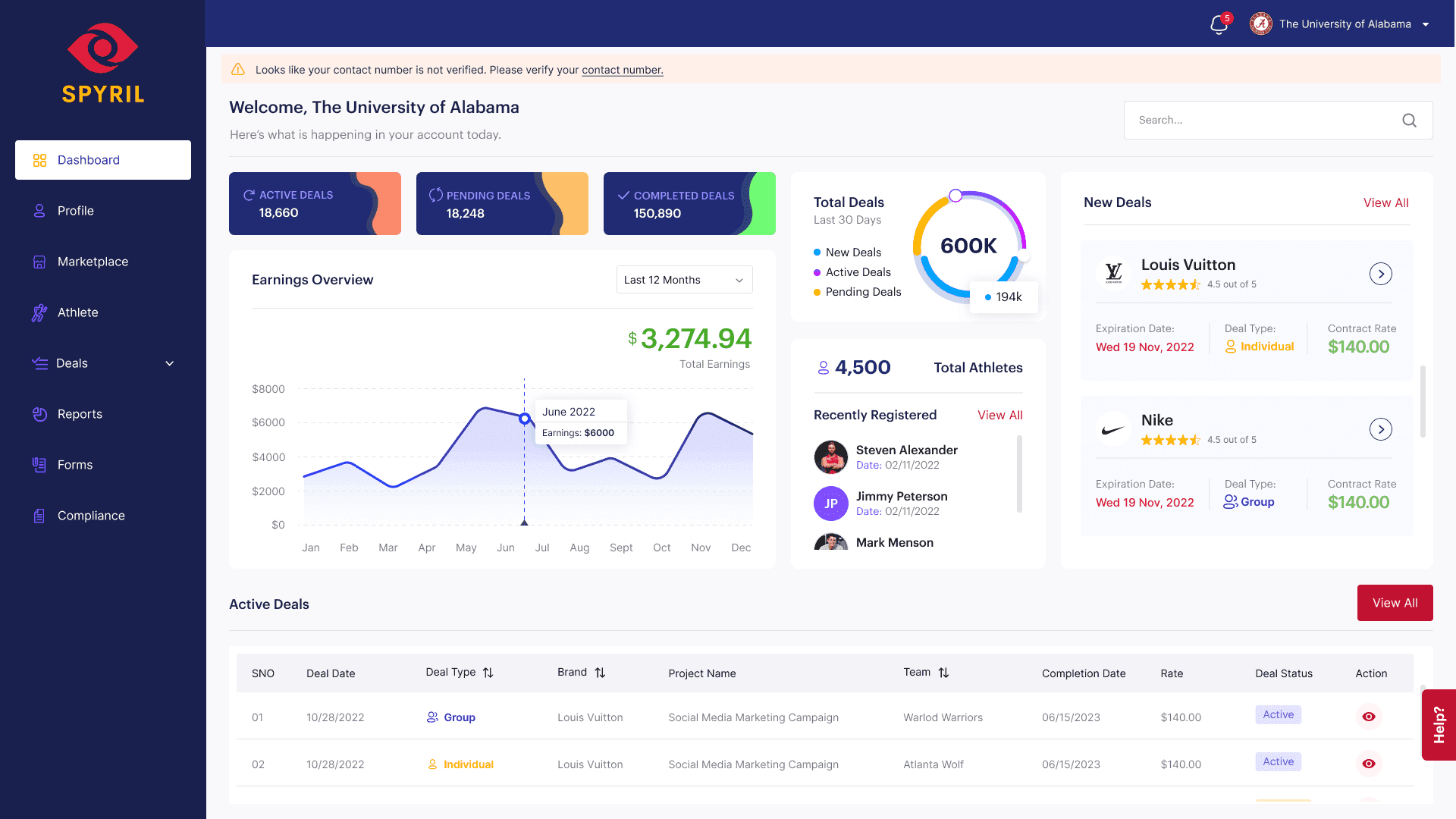The height and width of the screenshot is (819, 1456).
Task: Click the search magnifier icon
Action: coord(1409,121)
